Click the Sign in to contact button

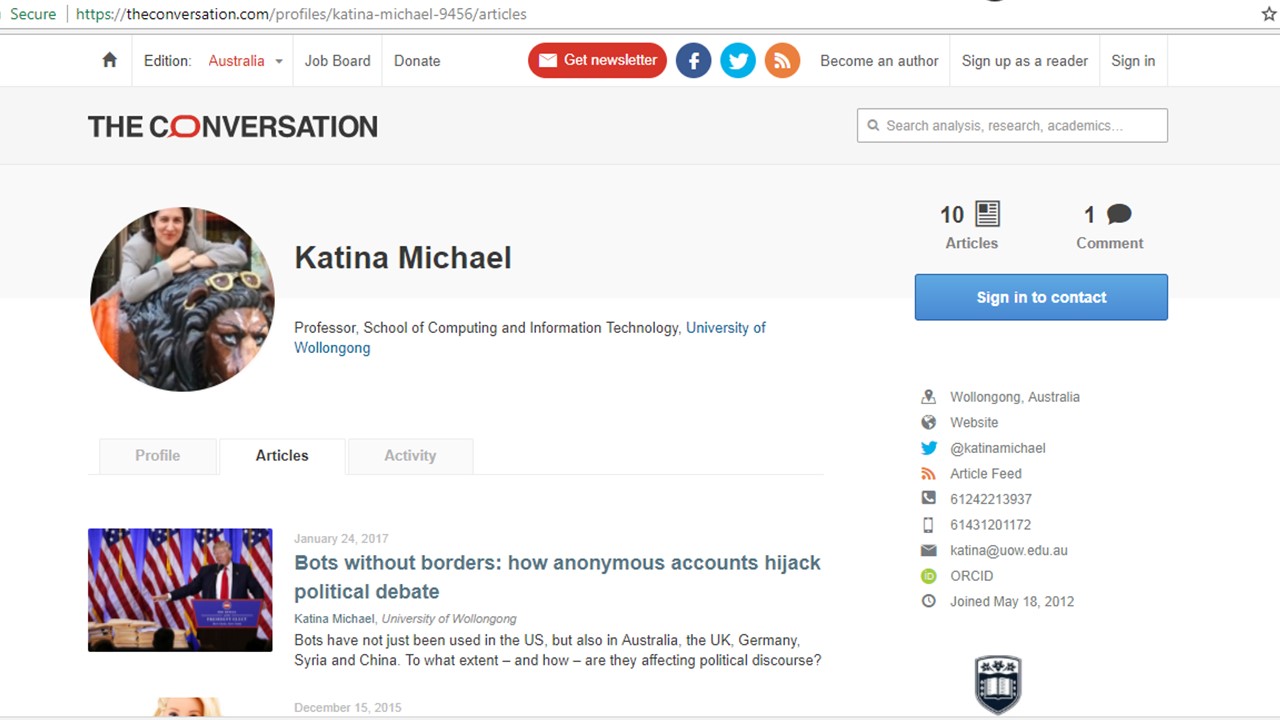click(1041, 297)
